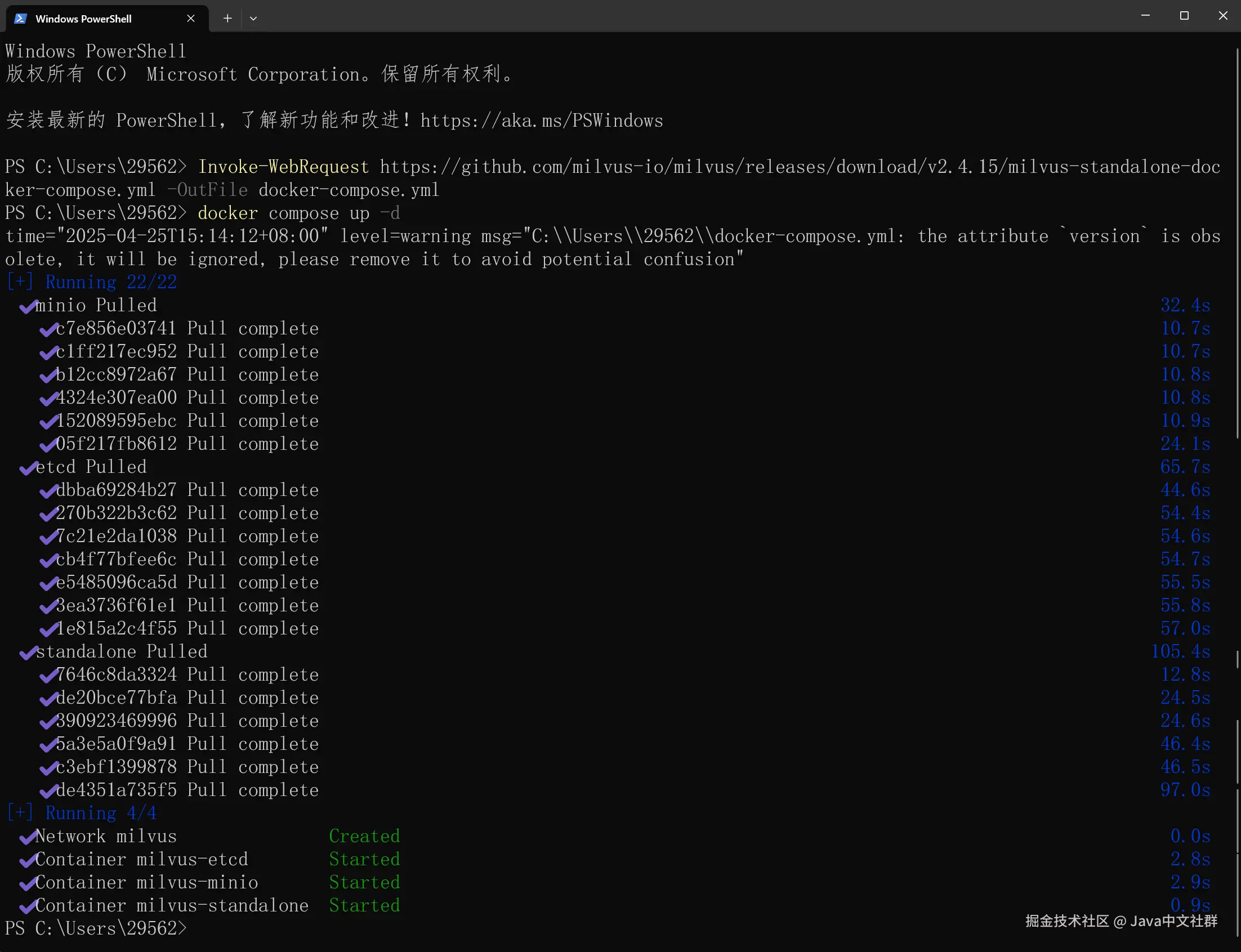Click the PowerShell icon in the tab

click(20, 19)
